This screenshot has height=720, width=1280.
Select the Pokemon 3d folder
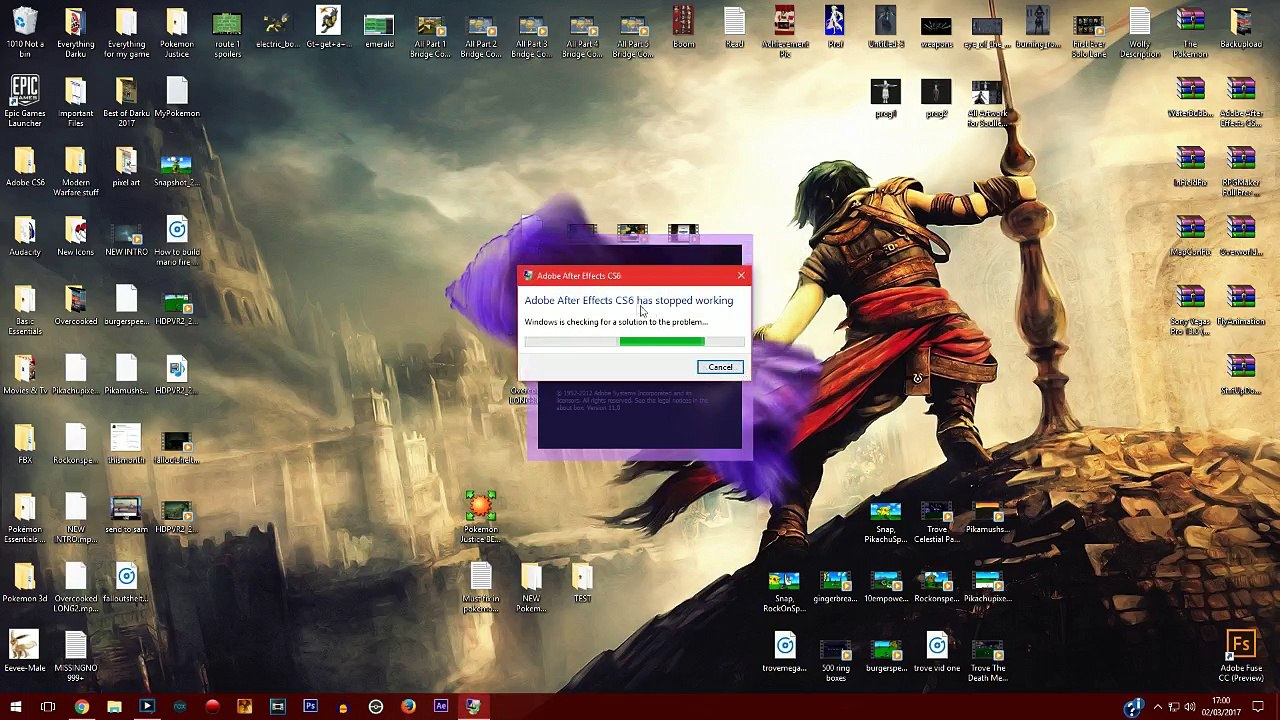click(25, 580)
